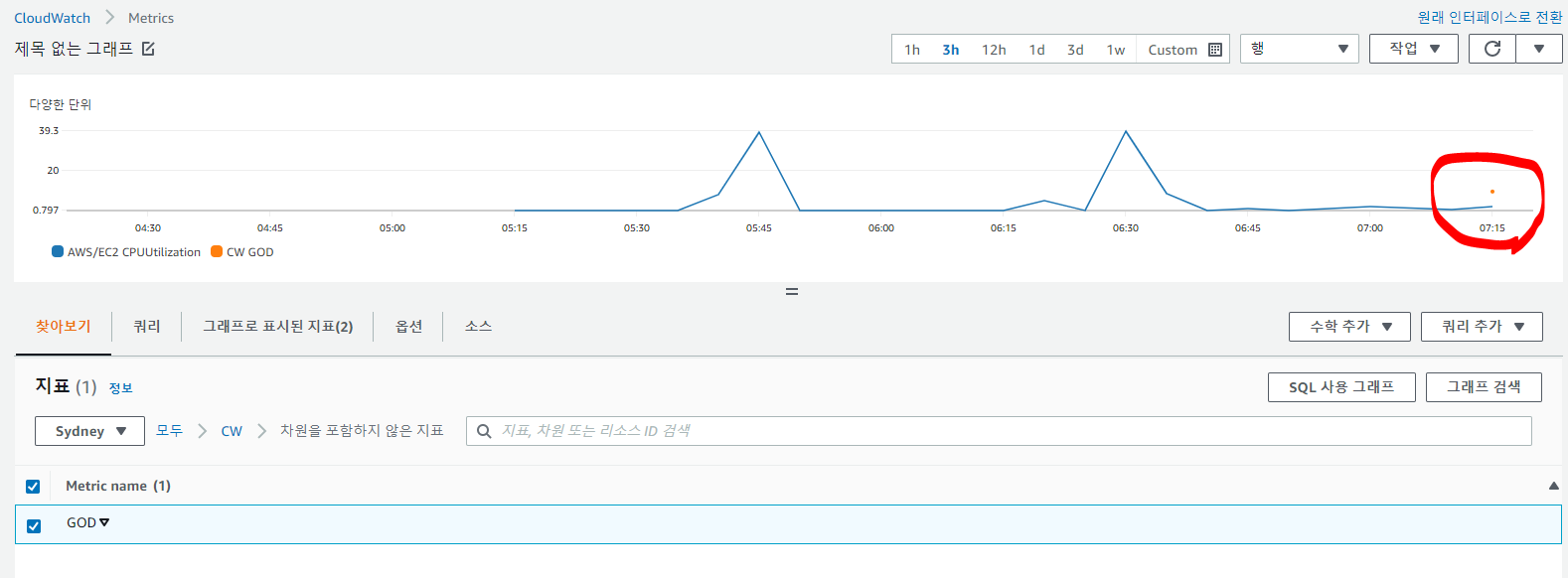Click the 그래프 검색 button
Viewport: 1568px width, 578px height.
pyautogui.click(x=1484, y=387)
